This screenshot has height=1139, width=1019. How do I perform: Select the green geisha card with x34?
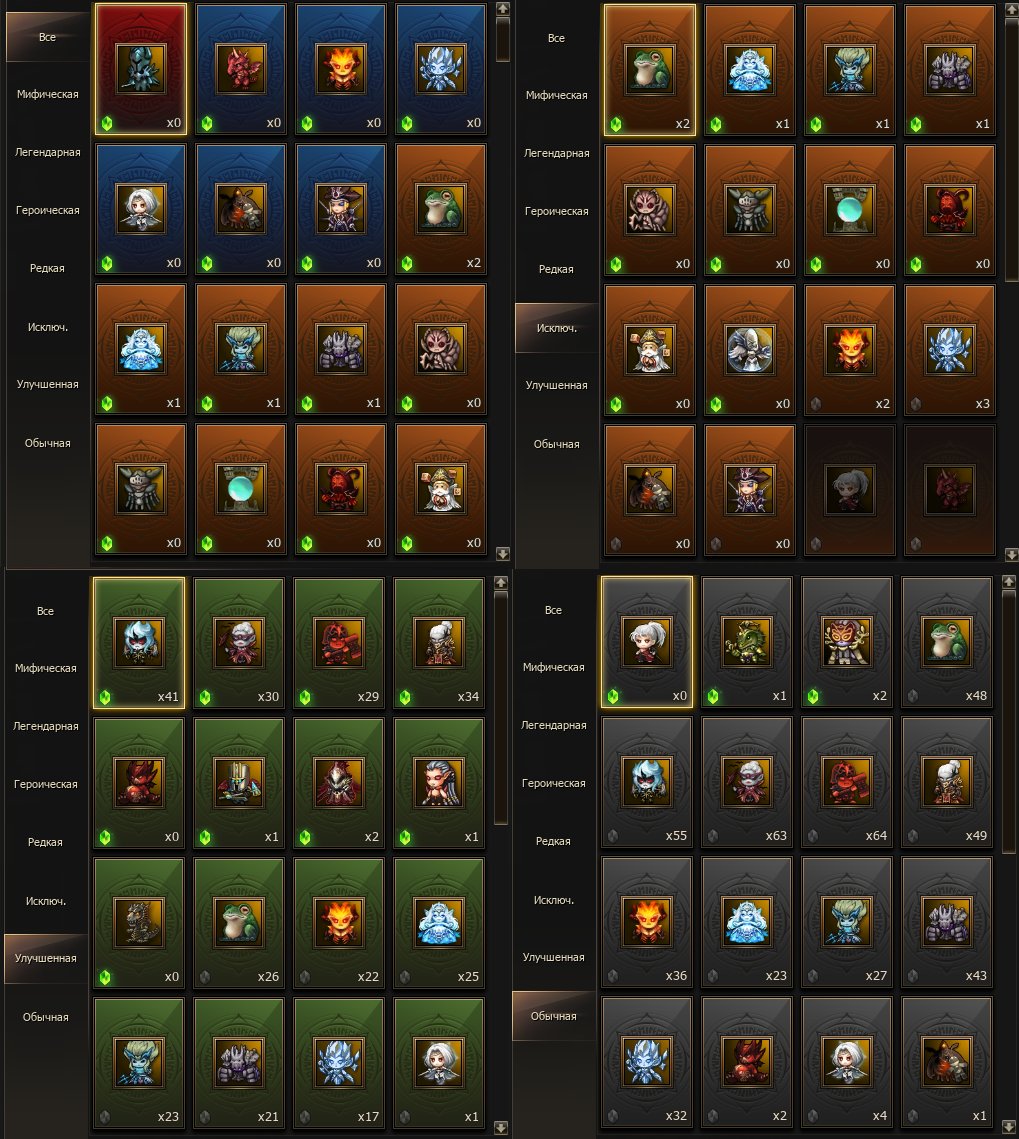439,643
